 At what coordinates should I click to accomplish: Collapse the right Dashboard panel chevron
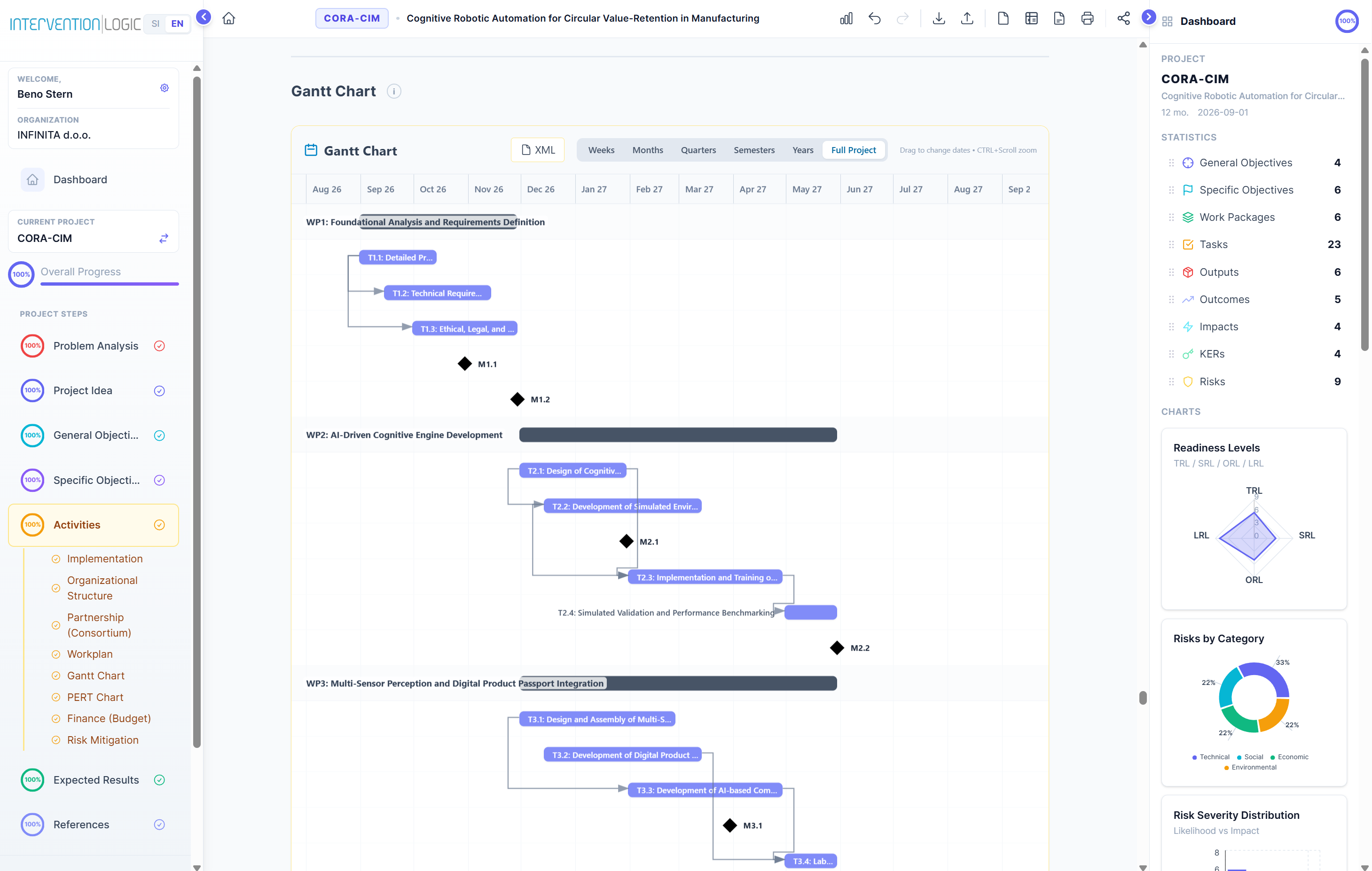pyautogui.click(x=1148, y=17)
